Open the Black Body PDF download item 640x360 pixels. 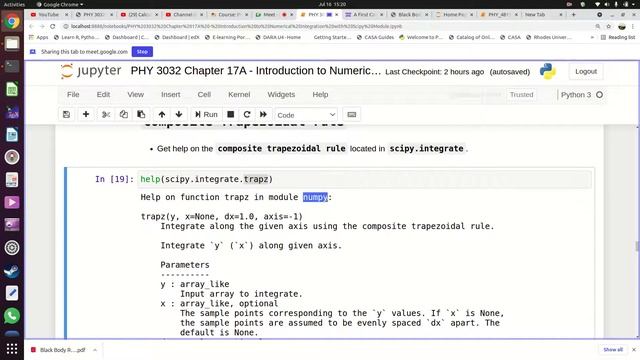(x=59, y=350)
